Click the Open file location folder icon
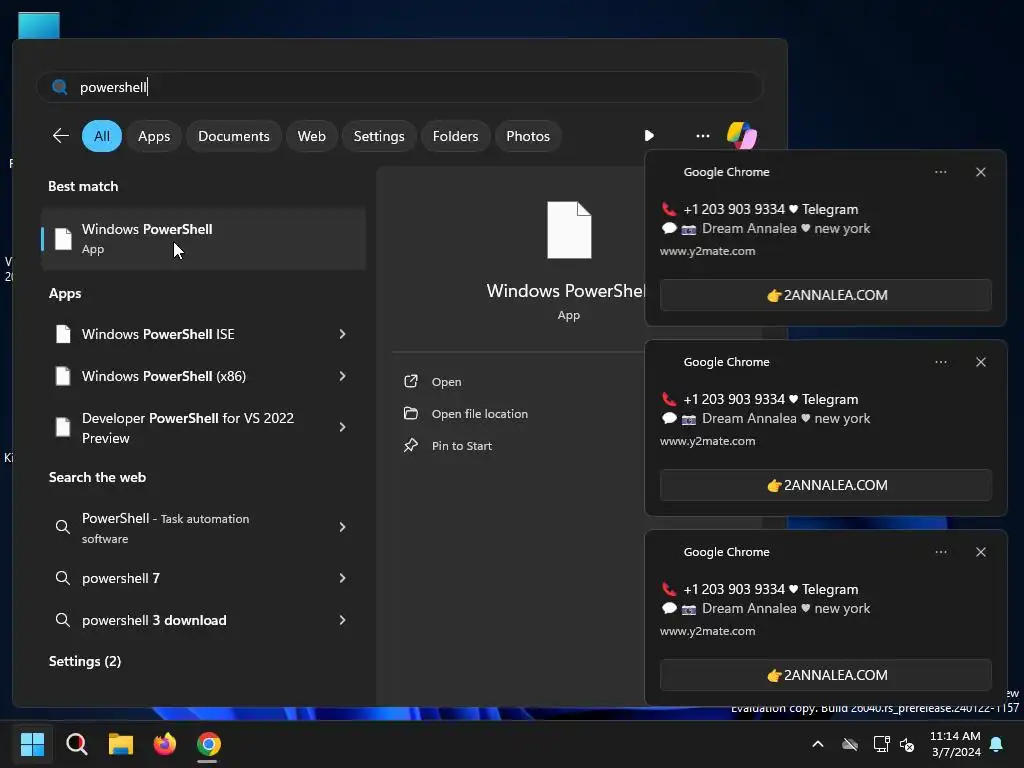The width and height of the screenshot is (1024, 768). pos(411,413)
